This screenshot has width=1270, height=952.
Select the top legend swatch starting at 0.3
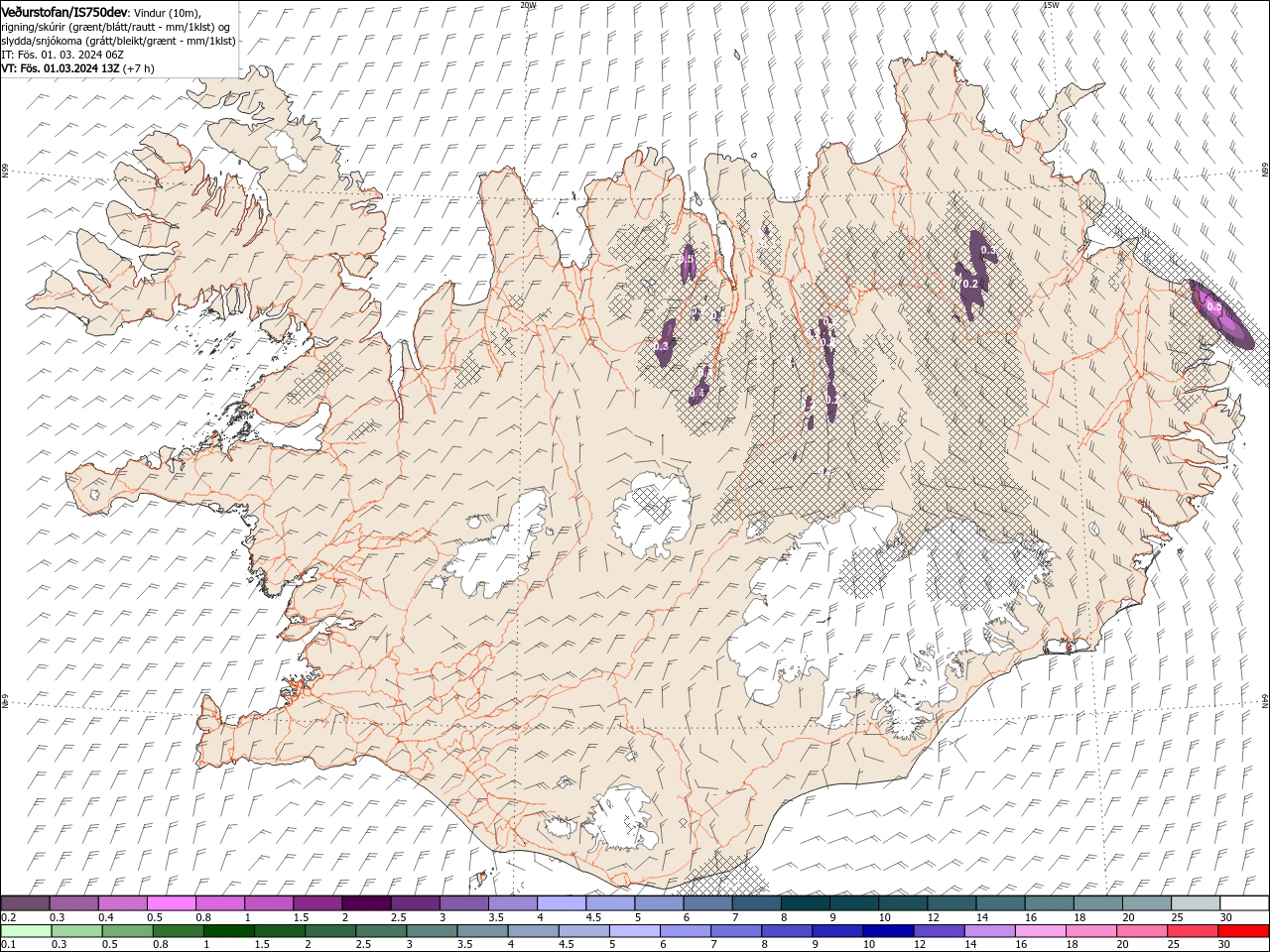[x=73, y=903]
